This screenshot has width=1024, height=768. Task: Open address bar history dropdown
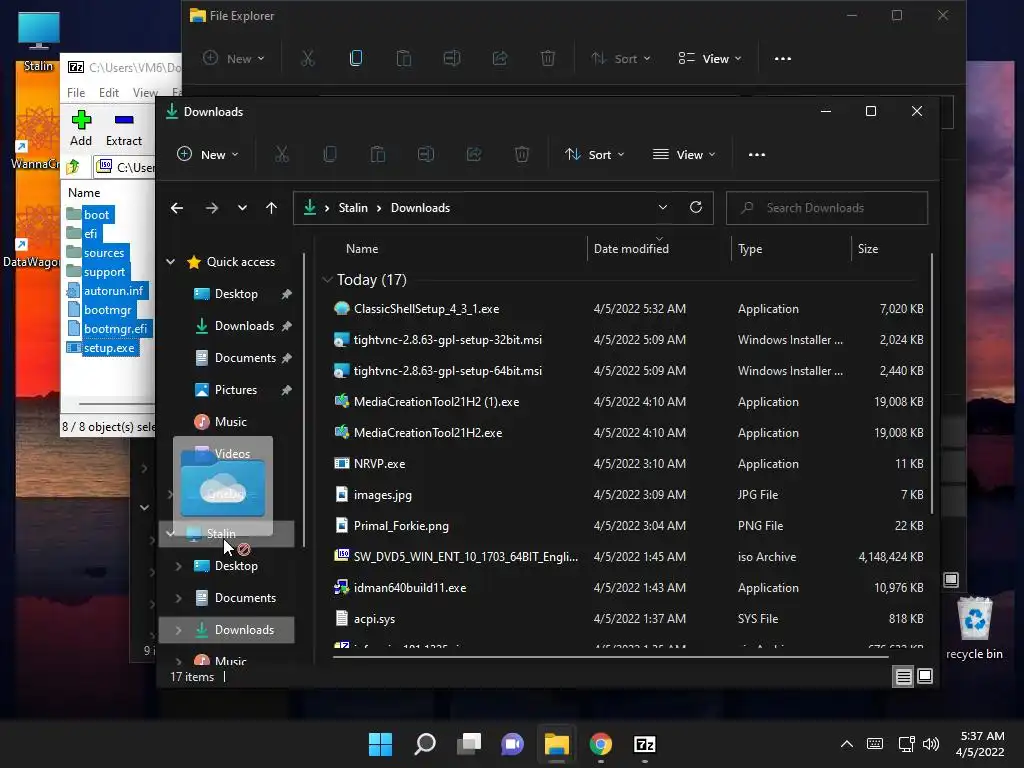(663, 208)
